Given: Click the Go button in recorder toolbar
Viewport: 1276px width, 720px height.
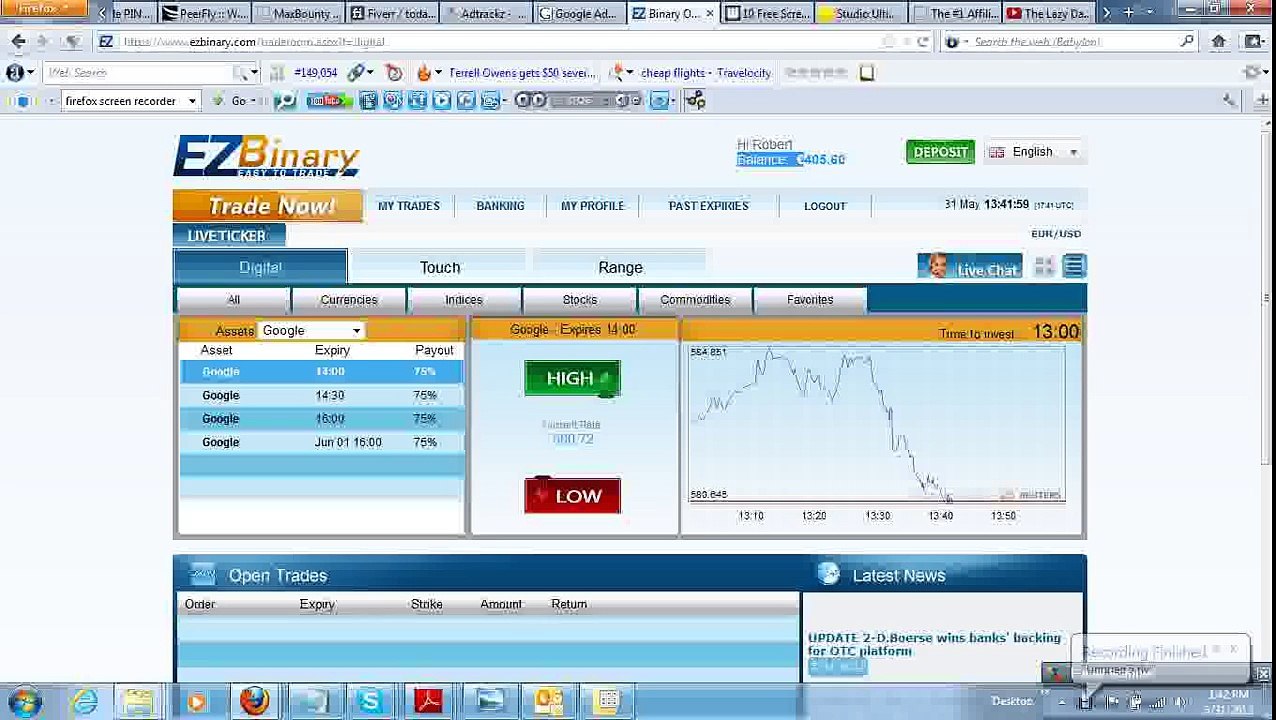Looking at the screenshot, I should [238, 101].
